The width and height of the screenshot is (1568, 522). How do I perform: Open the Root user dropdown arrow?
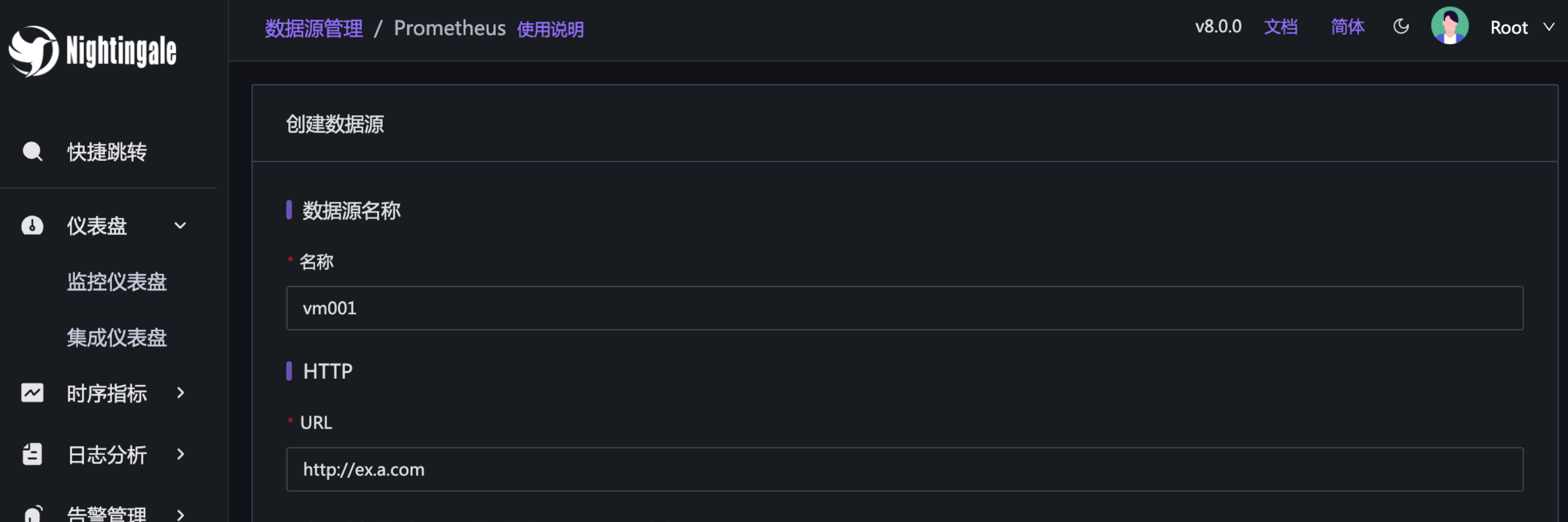(1549, 27)
